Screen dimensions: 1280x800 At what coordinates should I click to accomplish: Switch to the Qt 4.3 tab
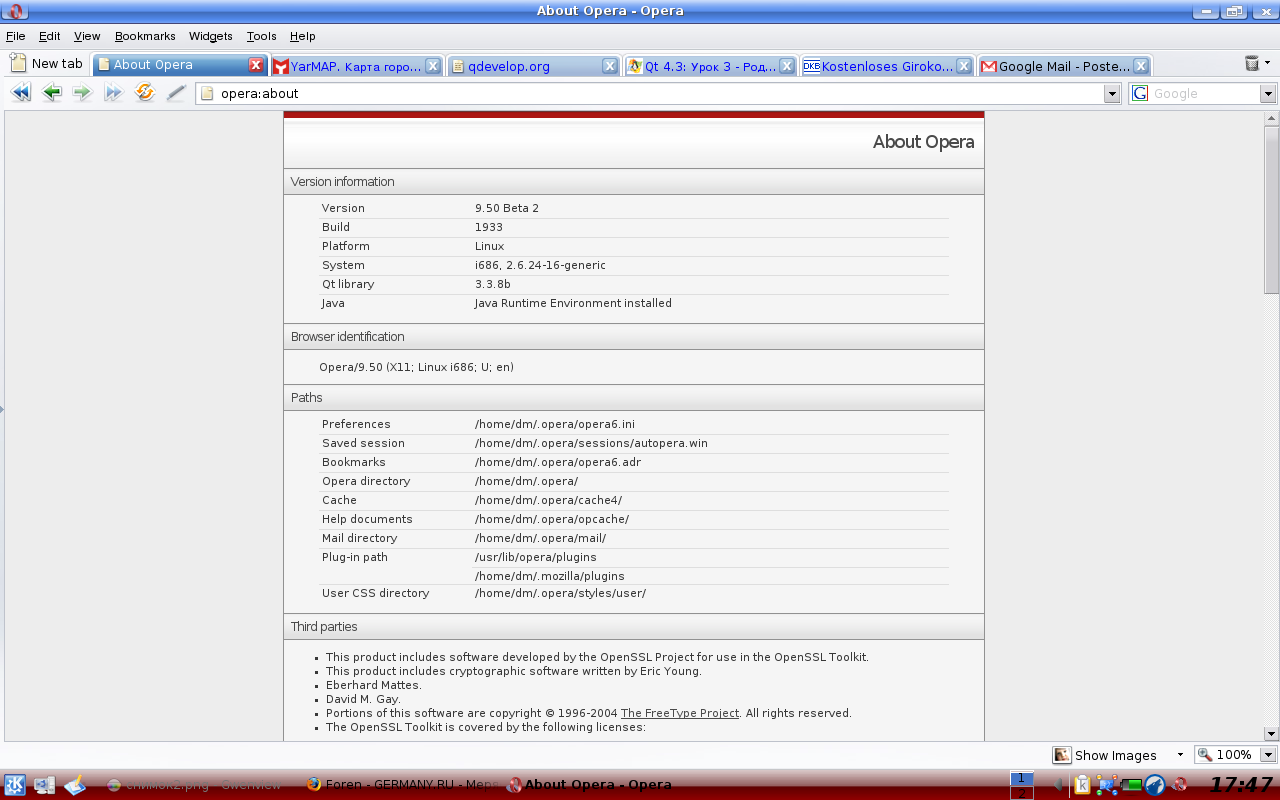(710, 66)
